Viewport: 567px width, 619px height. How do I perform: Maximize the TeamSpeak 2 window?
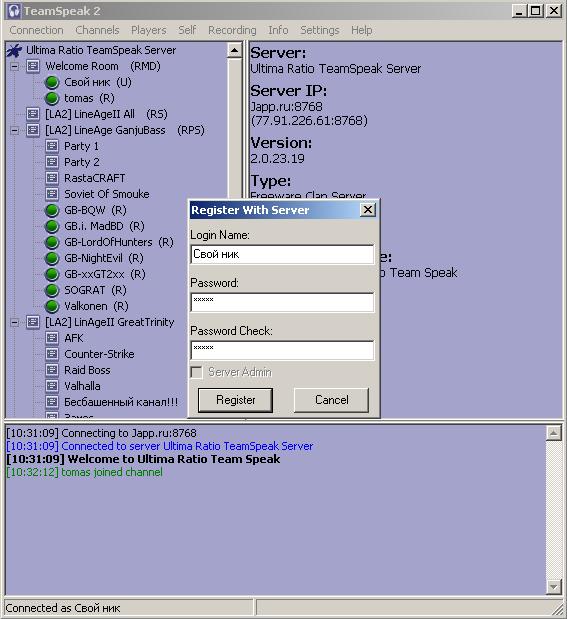click(536, 11)
